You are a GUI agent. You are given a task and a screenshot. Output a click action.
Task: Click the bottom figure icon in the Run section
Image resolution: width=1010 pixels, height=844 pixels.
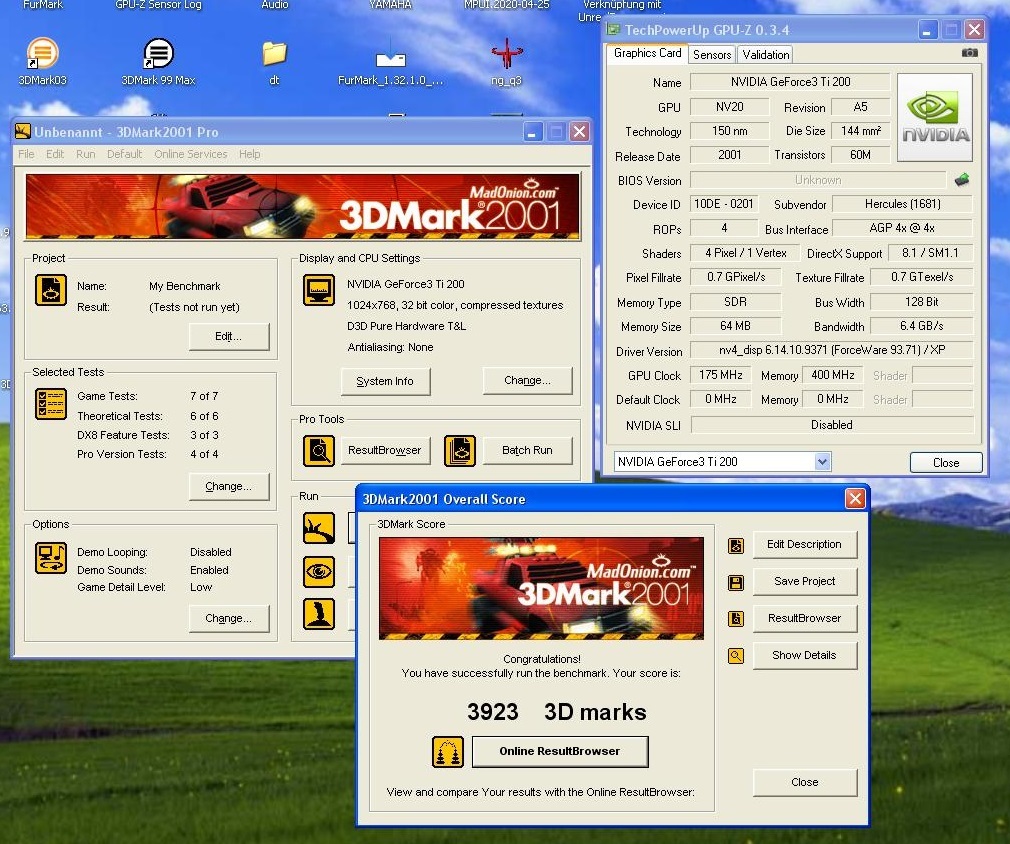(x=319, y=611)
